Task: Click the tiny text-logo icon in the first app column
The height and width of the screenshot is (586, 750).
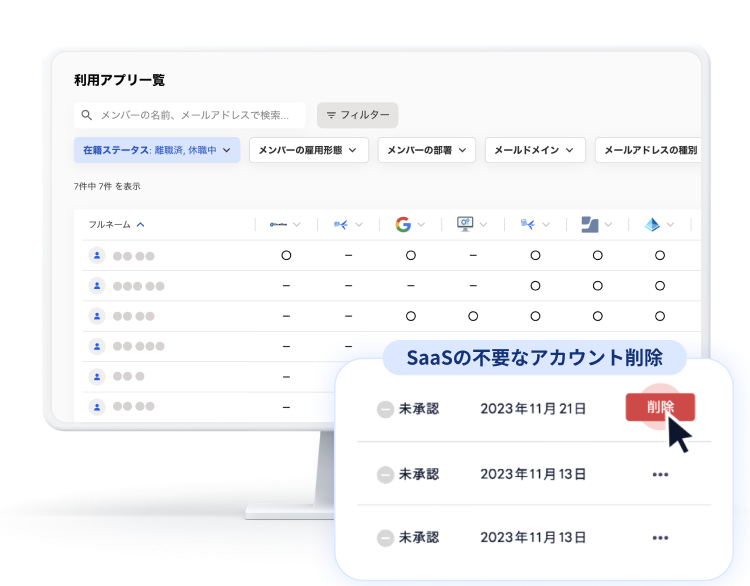Action: tap(278, 224)
